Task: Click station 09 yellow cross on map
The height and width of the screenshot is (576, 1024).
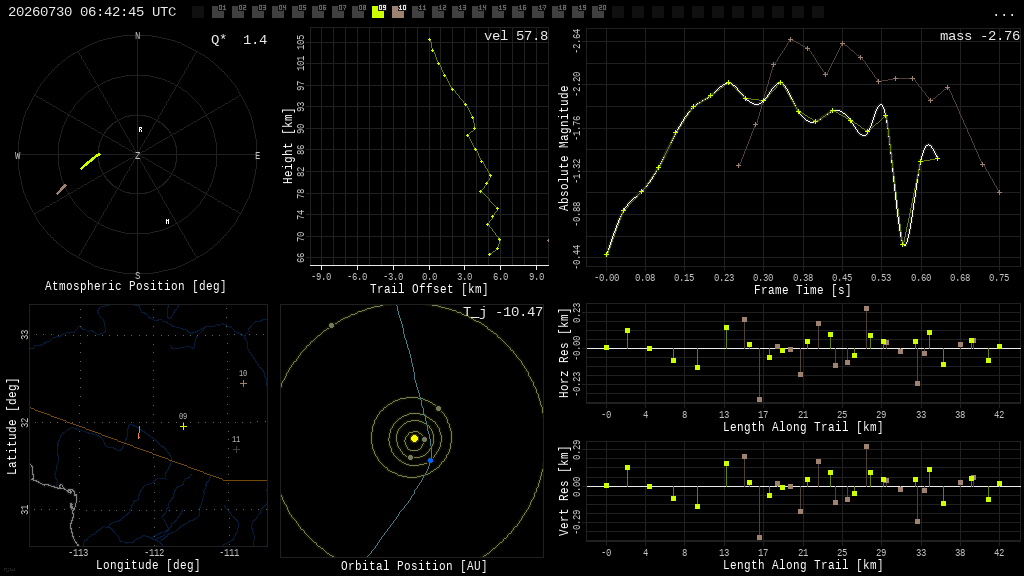Action: (x=184, y=426)
